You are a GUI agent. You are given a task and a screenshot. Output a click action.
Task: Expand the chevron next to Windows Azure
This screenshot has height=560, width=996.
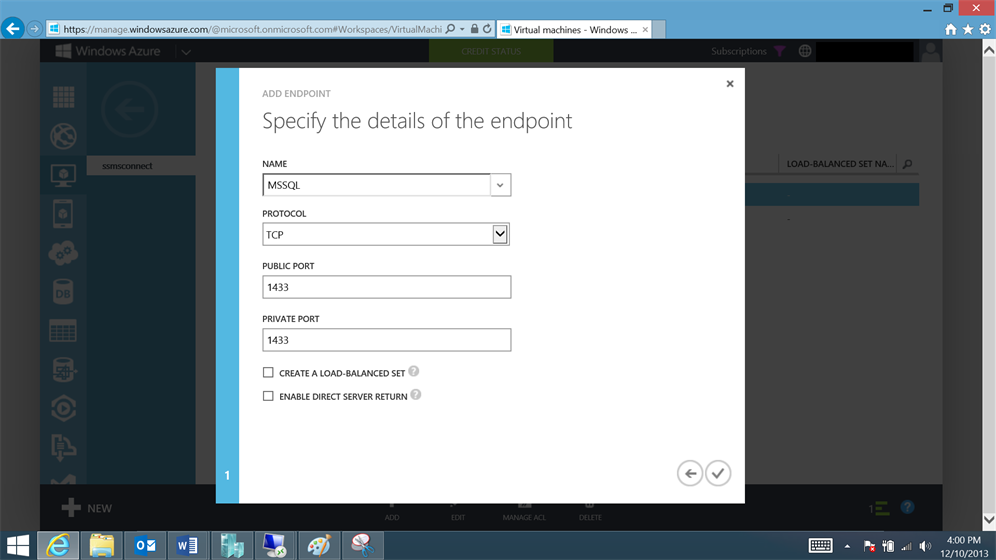[186, 52]
